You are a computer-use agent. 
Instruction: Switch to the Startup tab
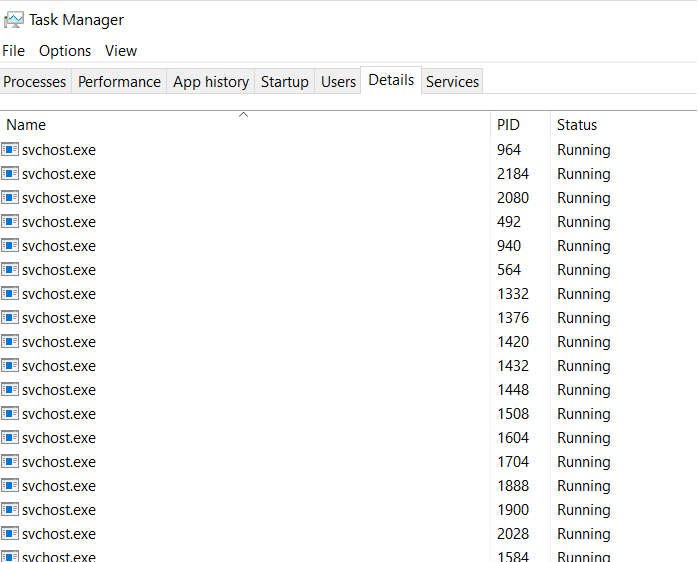(285, 81)
